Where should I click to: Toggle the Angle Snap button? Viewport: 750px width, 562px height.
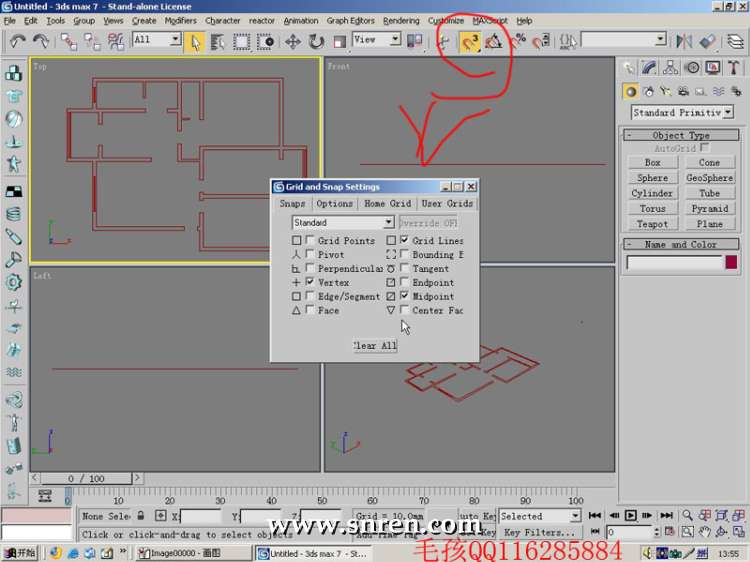coord(494,42)
